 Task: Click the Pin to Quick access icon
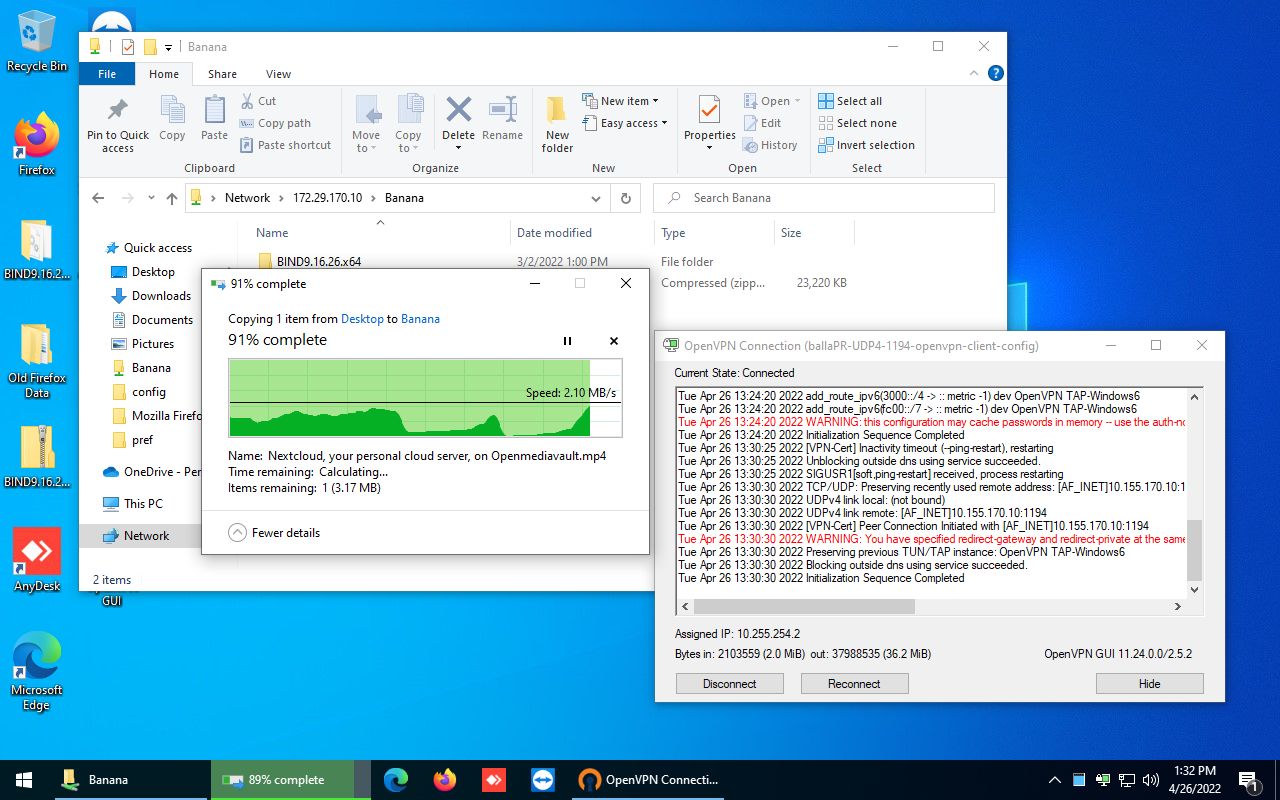[x=118, y=111]
